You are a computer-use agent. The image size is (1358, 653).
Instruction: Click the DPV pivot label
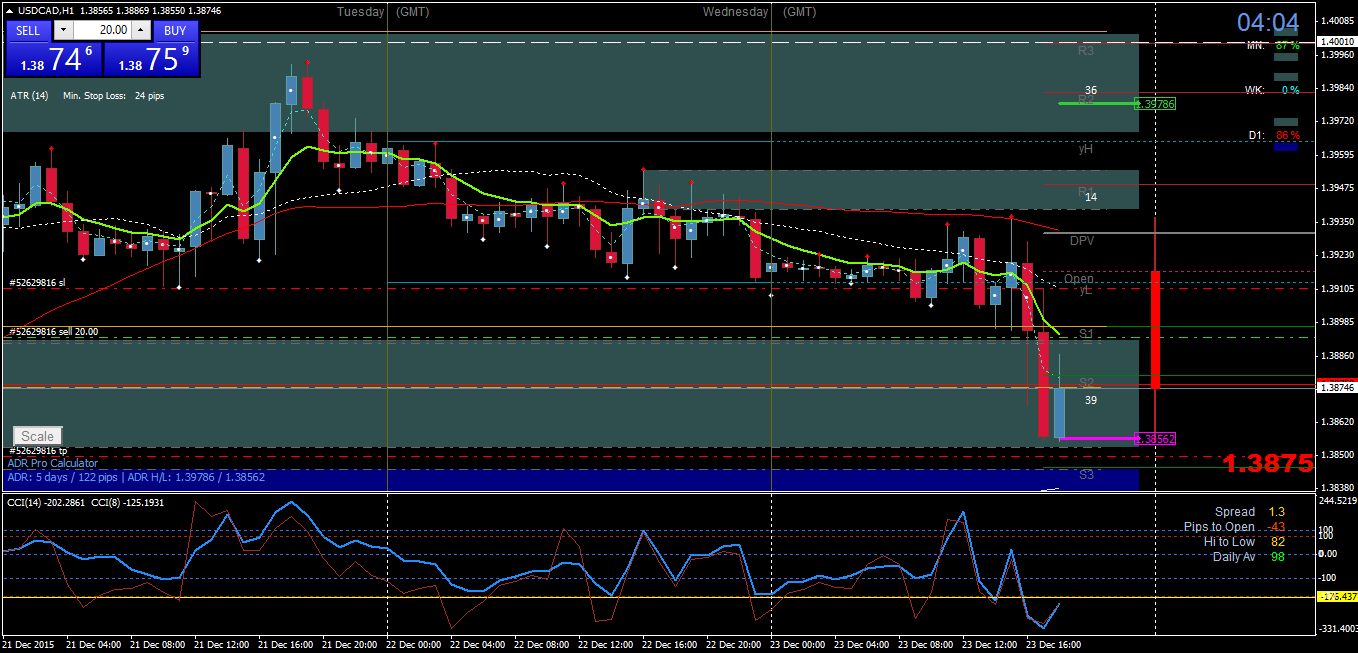tap(1082, 241)
